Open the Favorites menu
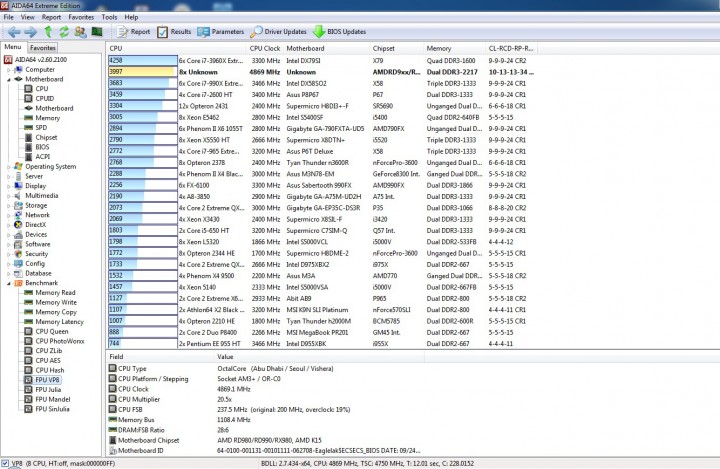 (x=81, y=17)
